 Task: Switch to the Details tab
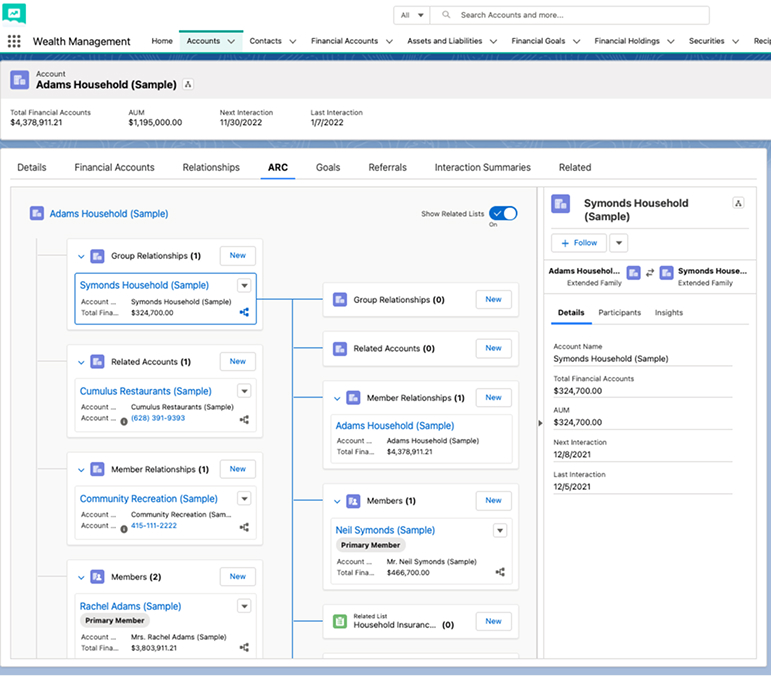pyautogui.click(x=31, y=168)
